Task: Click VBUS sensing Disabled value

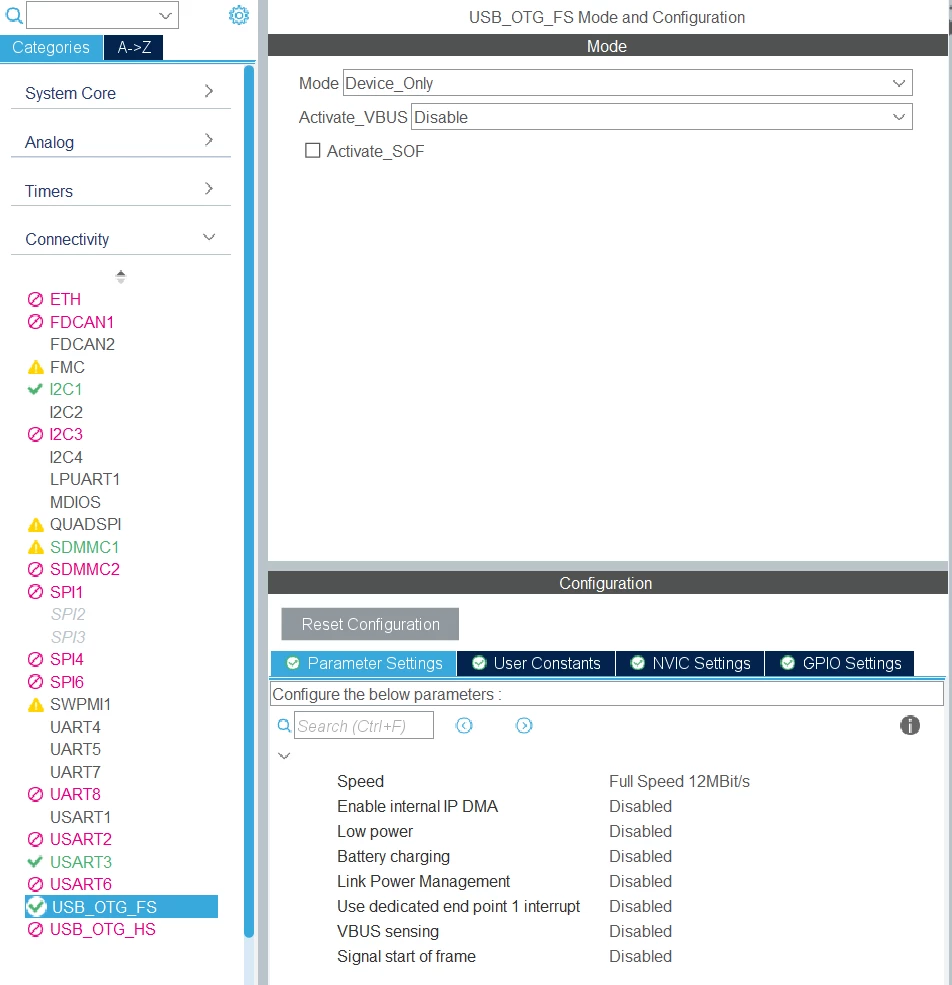Action: (x=640, y=931)
